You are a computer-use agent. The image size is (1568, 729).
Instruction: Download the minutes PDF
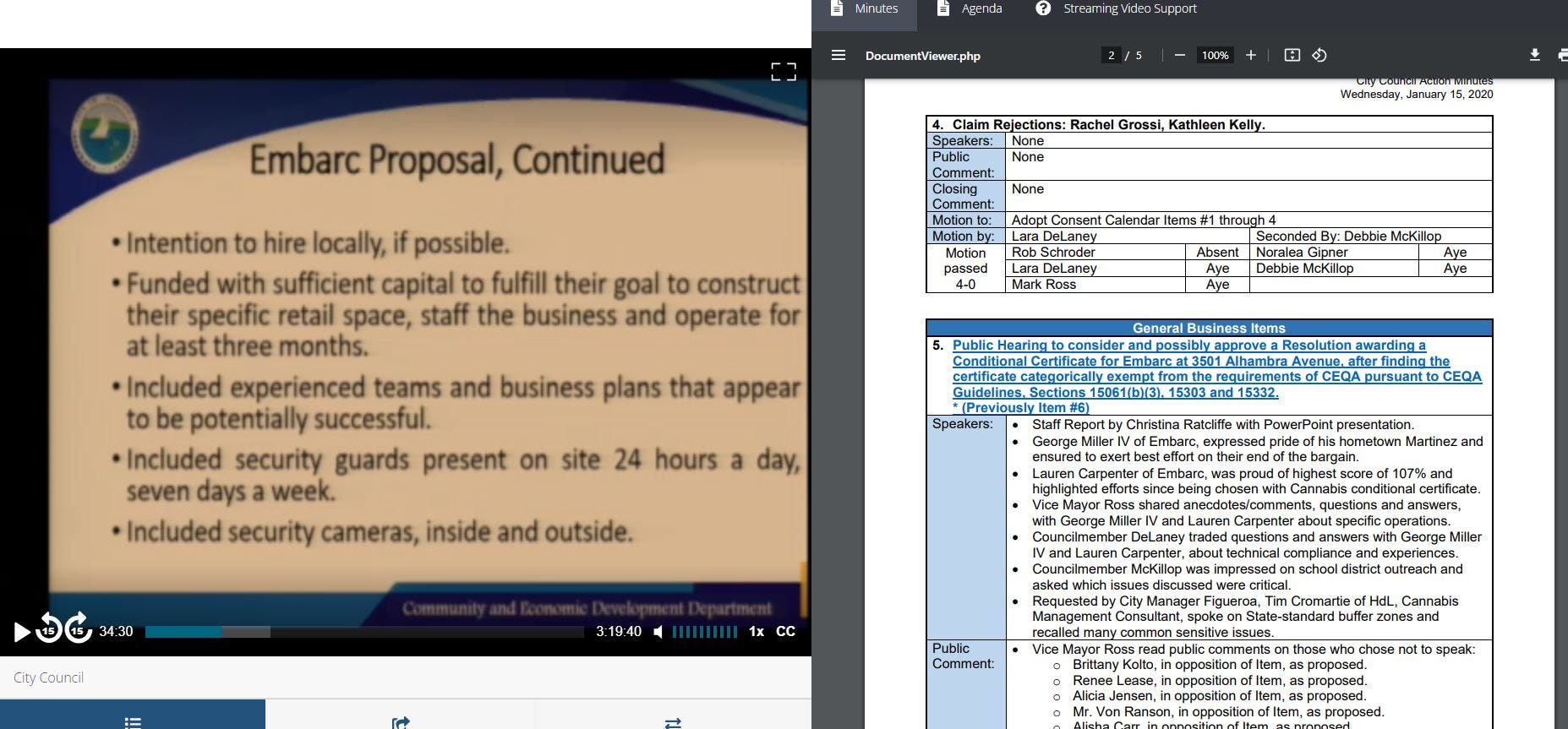(1534, 55)
